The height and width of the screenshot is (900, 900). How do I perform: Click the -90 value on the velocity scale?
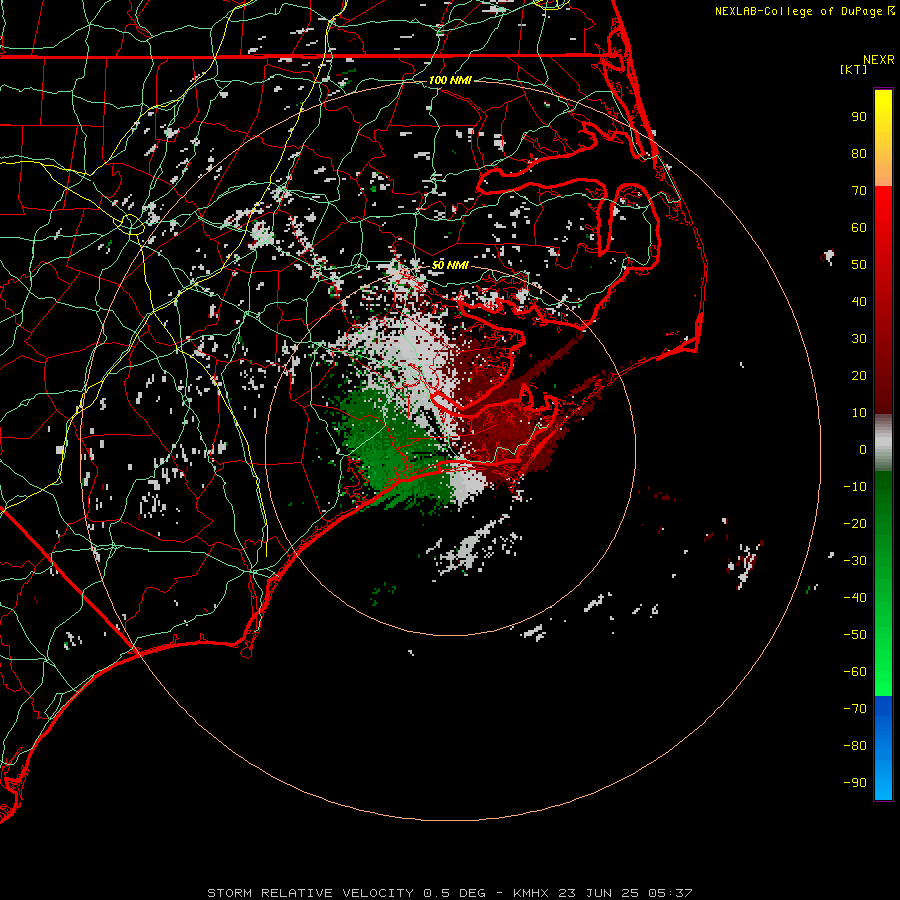[855, 783]
